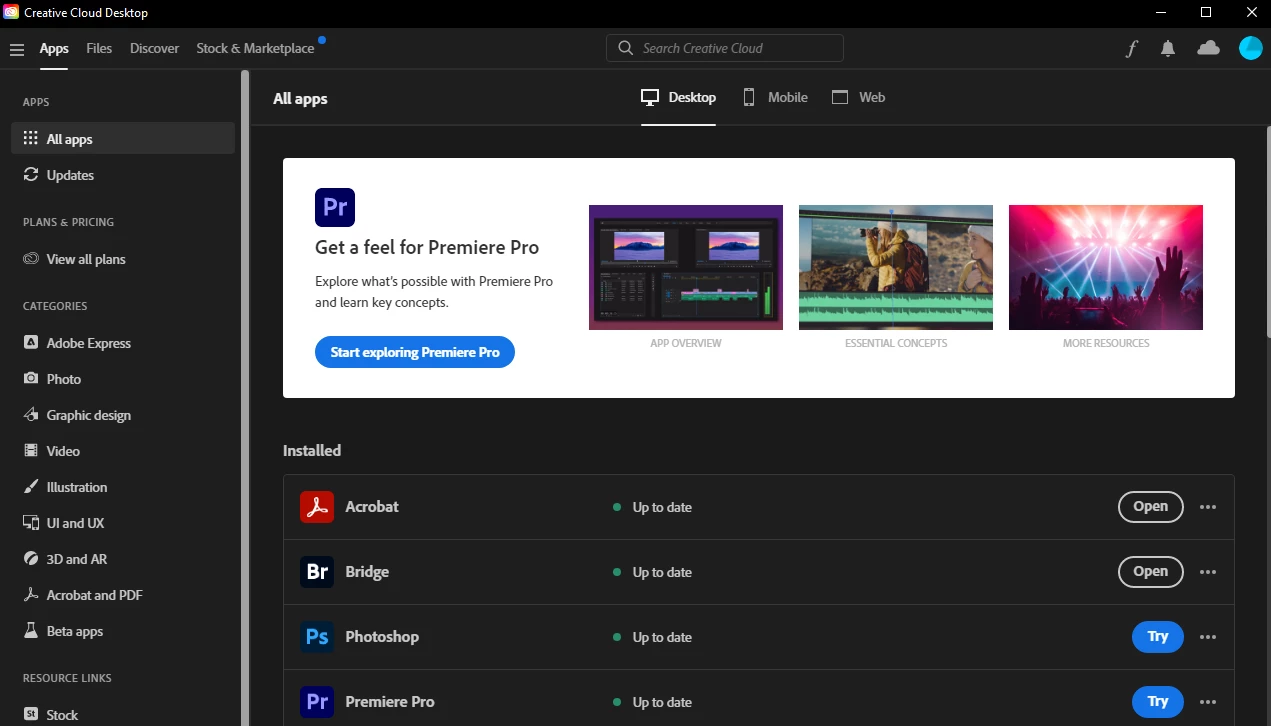Click the Photoshop app name

coord(382,637)
